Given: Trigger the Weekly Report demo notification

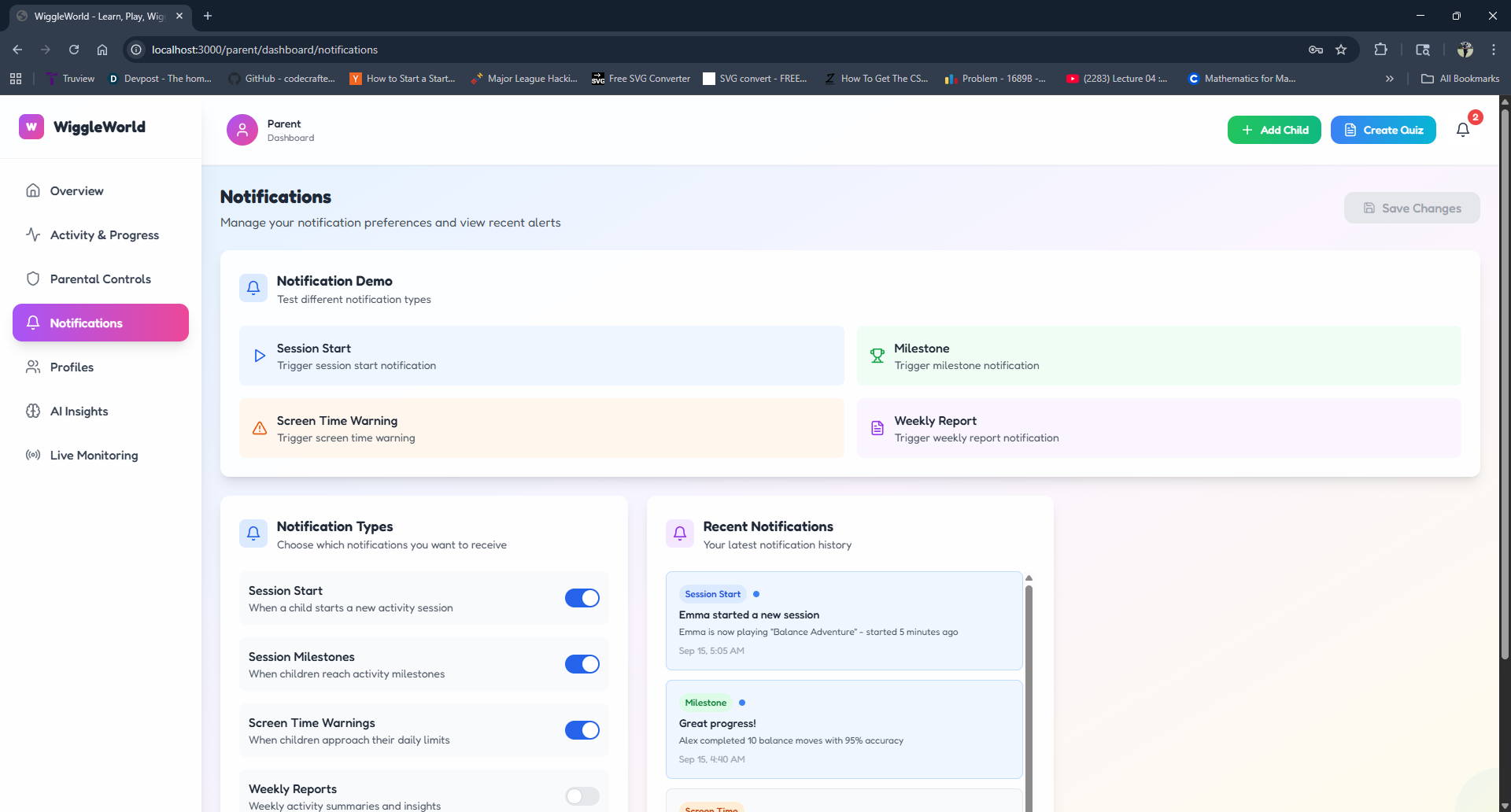Looking at the screenshot, I should coord(1159,428).
